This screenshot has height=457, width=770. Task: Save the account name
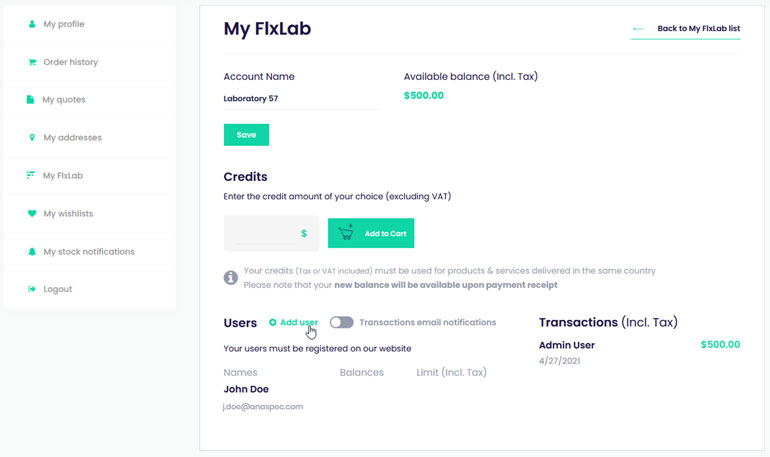pyautogui.click(x=247, y=134)
